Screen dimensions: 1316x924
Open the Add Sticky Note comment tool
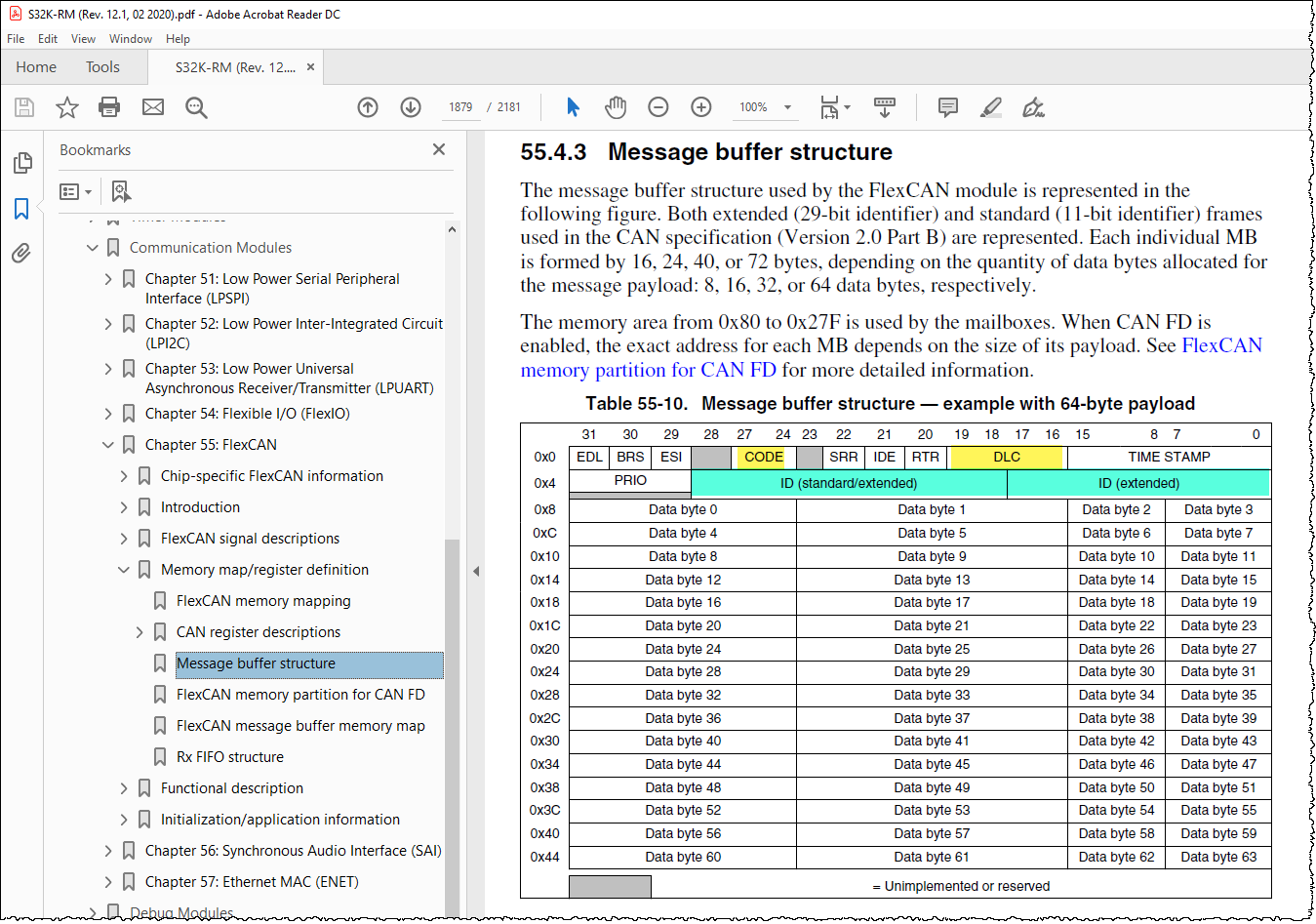(947, 107)
